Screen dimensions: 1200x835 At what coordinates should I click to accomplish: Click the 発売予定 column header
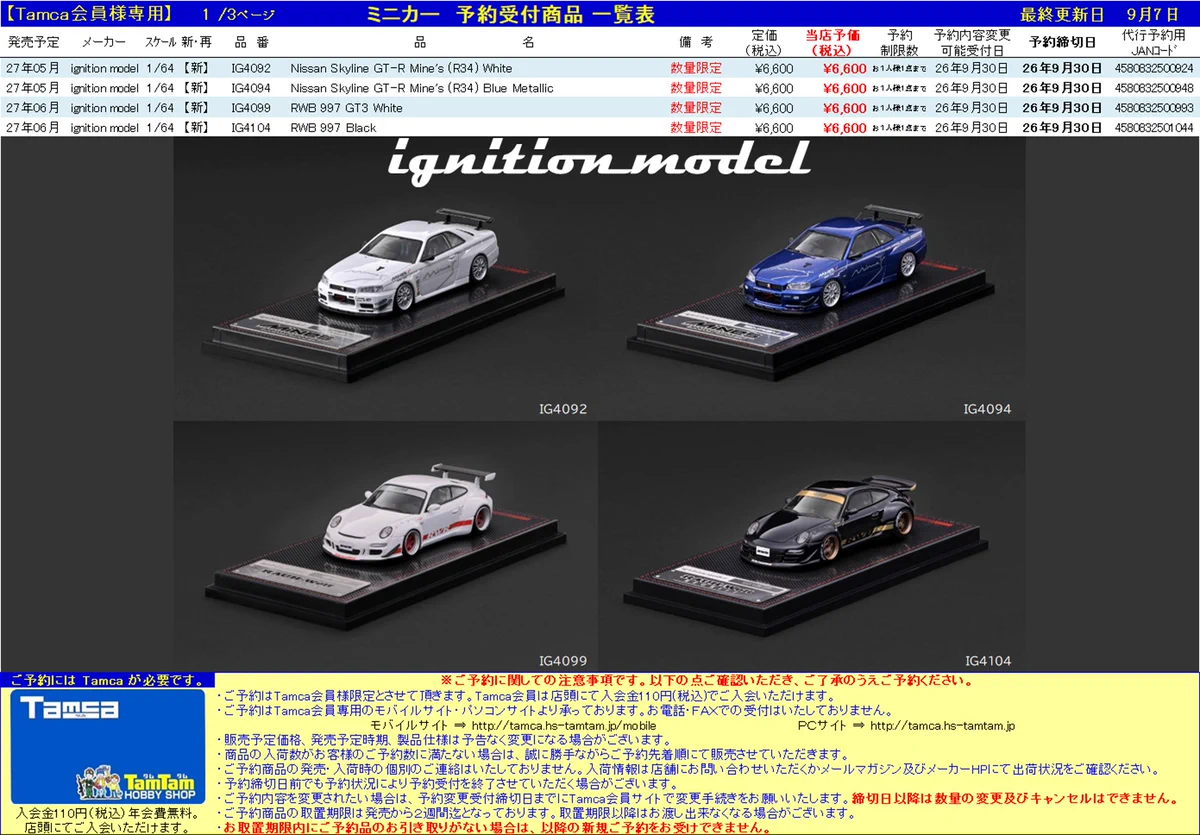[33, 42]
